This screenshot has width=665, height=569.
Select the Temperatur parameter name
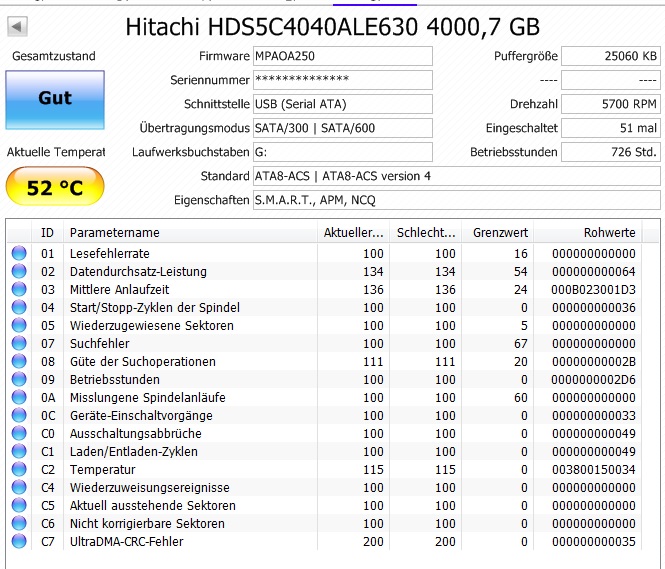click(103, 470)
